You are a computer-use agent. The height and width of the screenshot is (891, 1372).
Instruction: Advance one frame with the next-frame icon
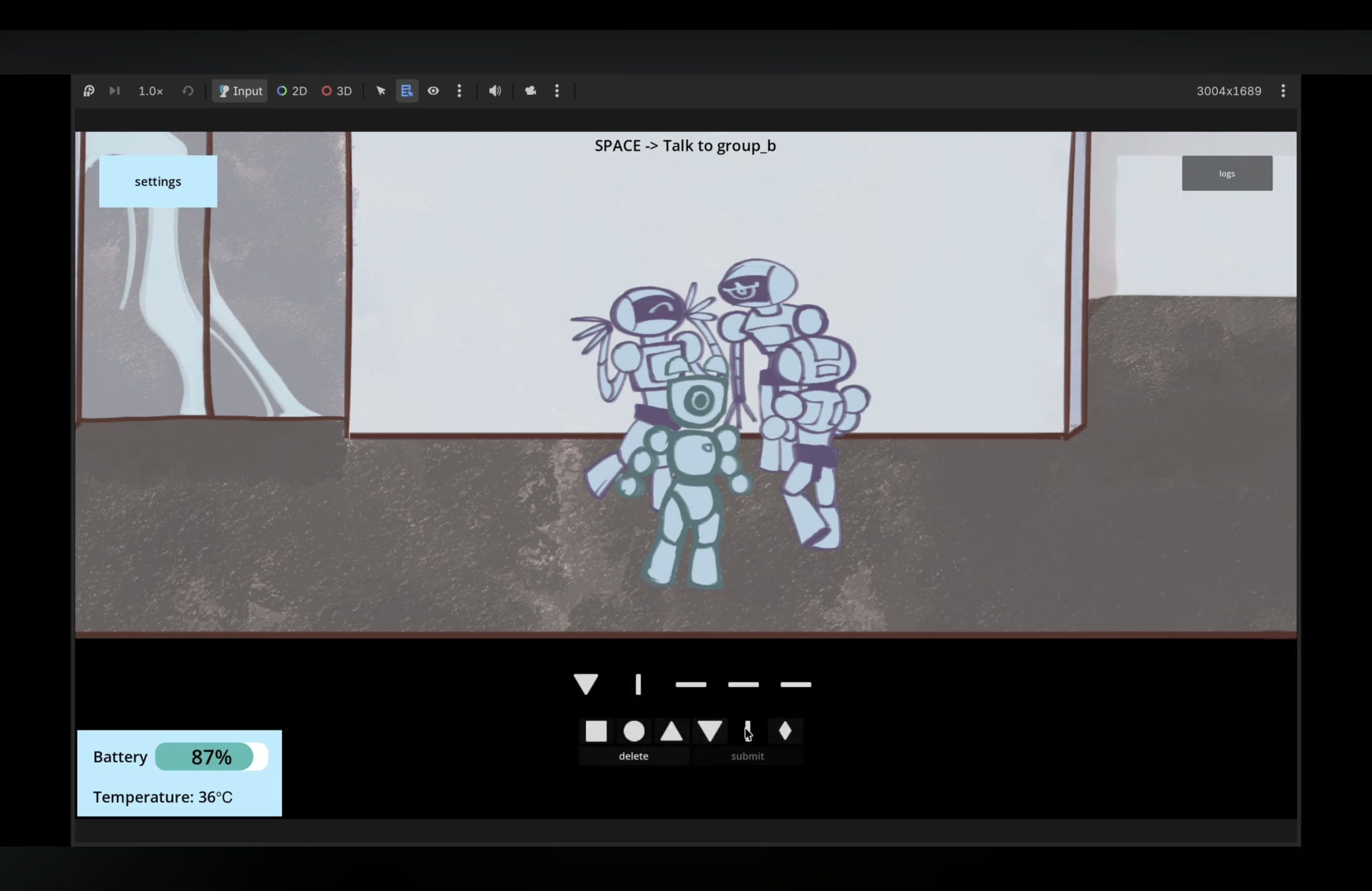coord(115,91)
